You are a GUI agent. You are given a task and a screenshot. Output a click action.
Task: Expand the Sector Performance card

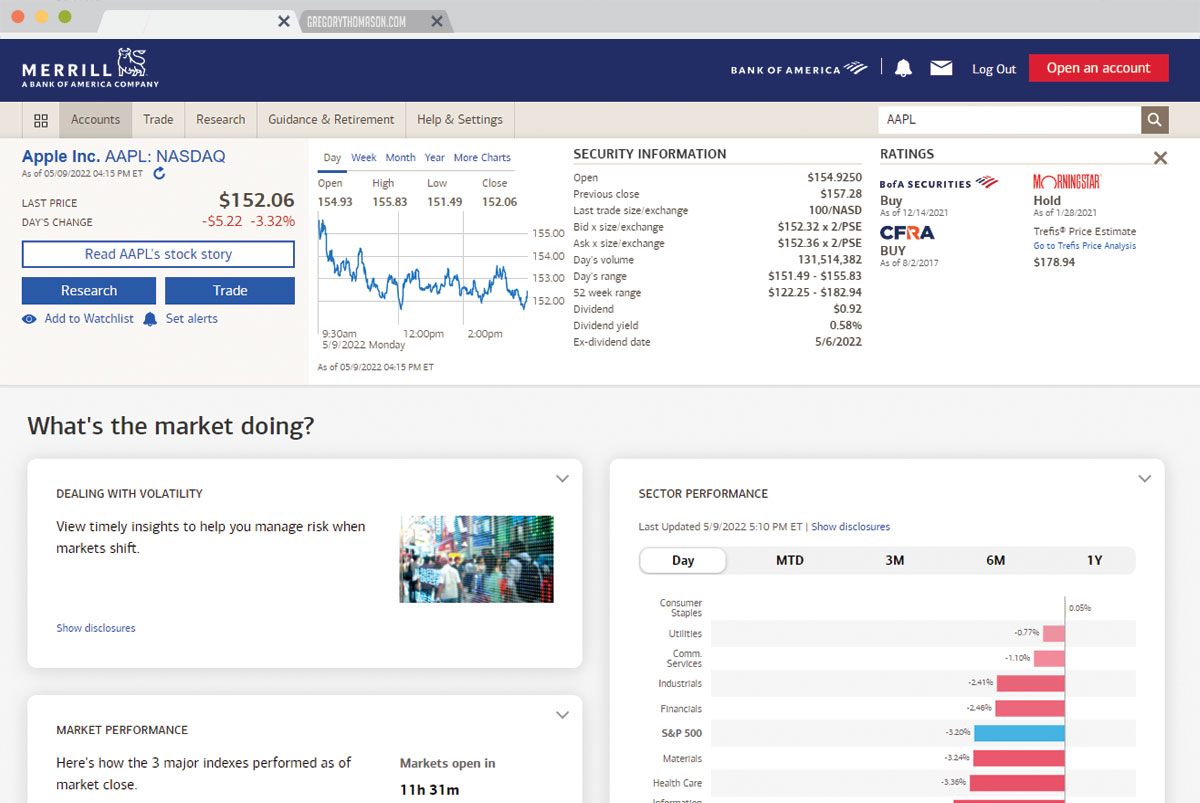click(x=1145, y=479)
